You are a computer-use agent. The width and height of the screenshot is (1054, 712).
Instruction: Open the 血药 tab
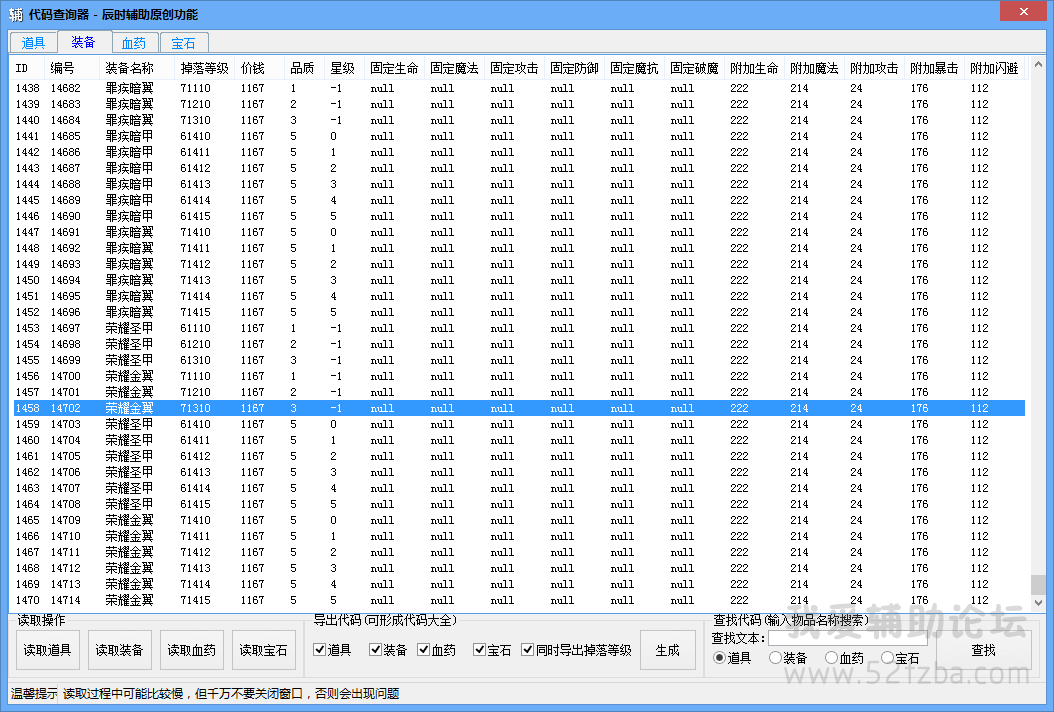click(134, 43)
